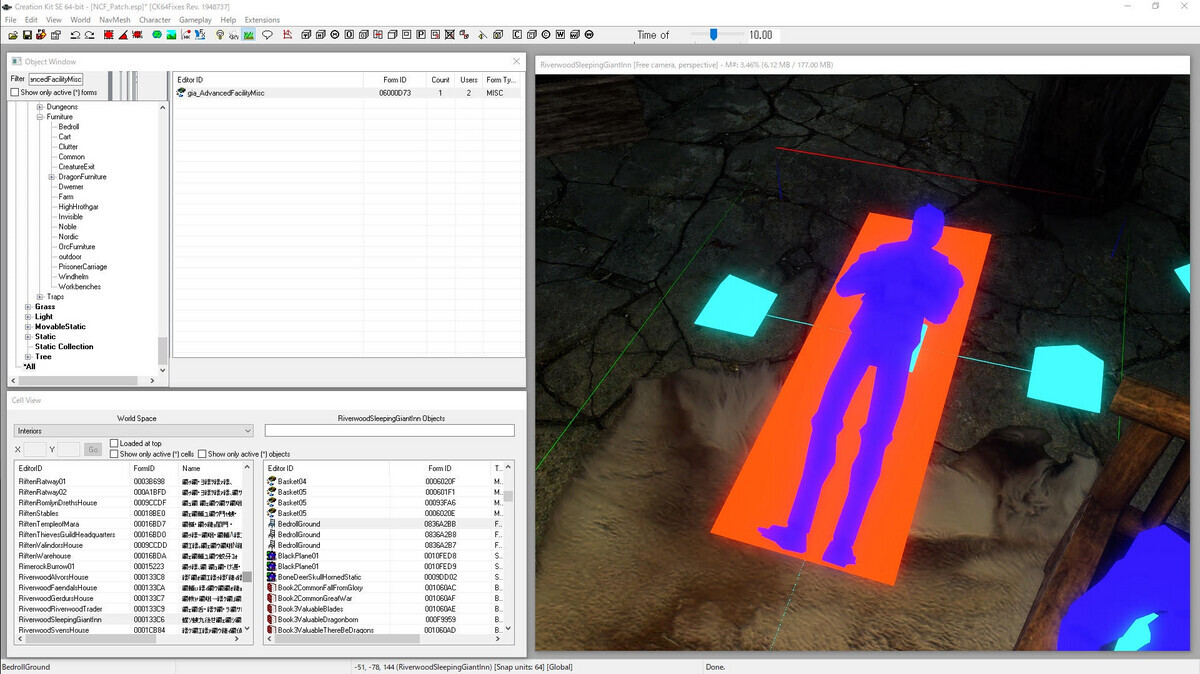Click the landscape editing toolbar icon

172,35
